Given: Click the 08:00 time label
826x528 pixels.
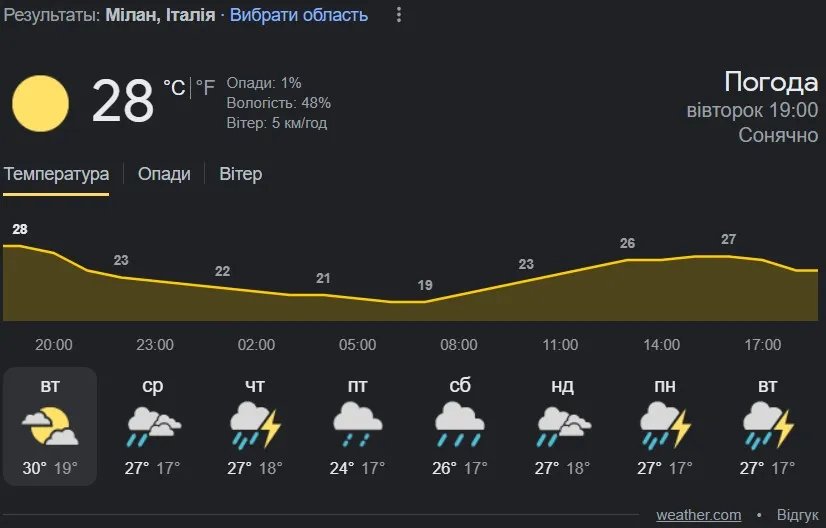Looking at the screenshot, I should tap(459, 345).
